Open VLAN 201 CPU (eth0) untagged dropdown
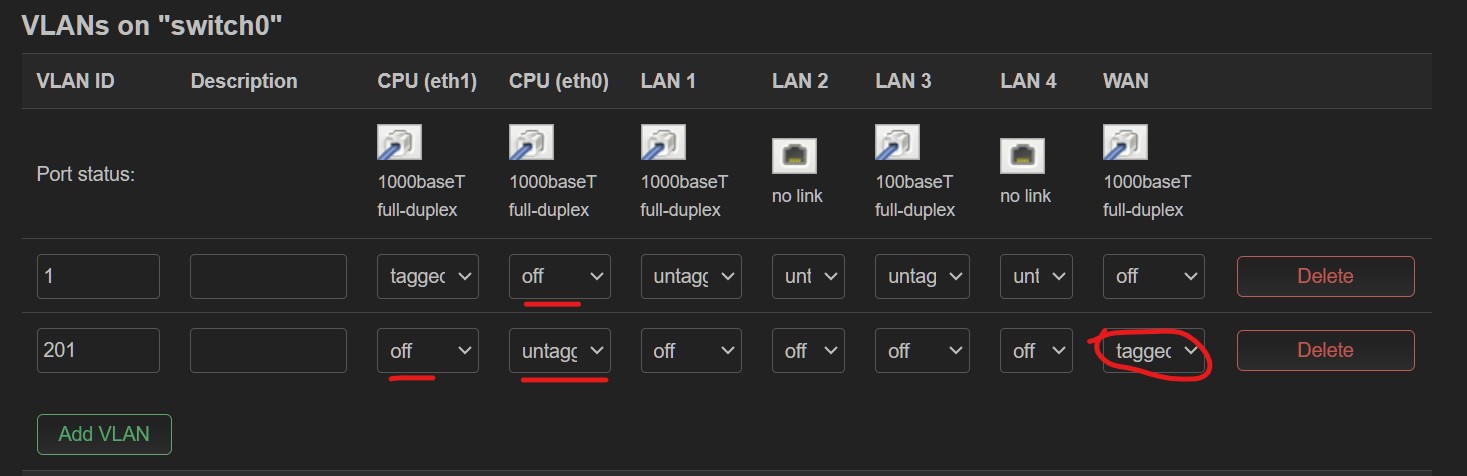1467x476 pixels. (560, 351)
